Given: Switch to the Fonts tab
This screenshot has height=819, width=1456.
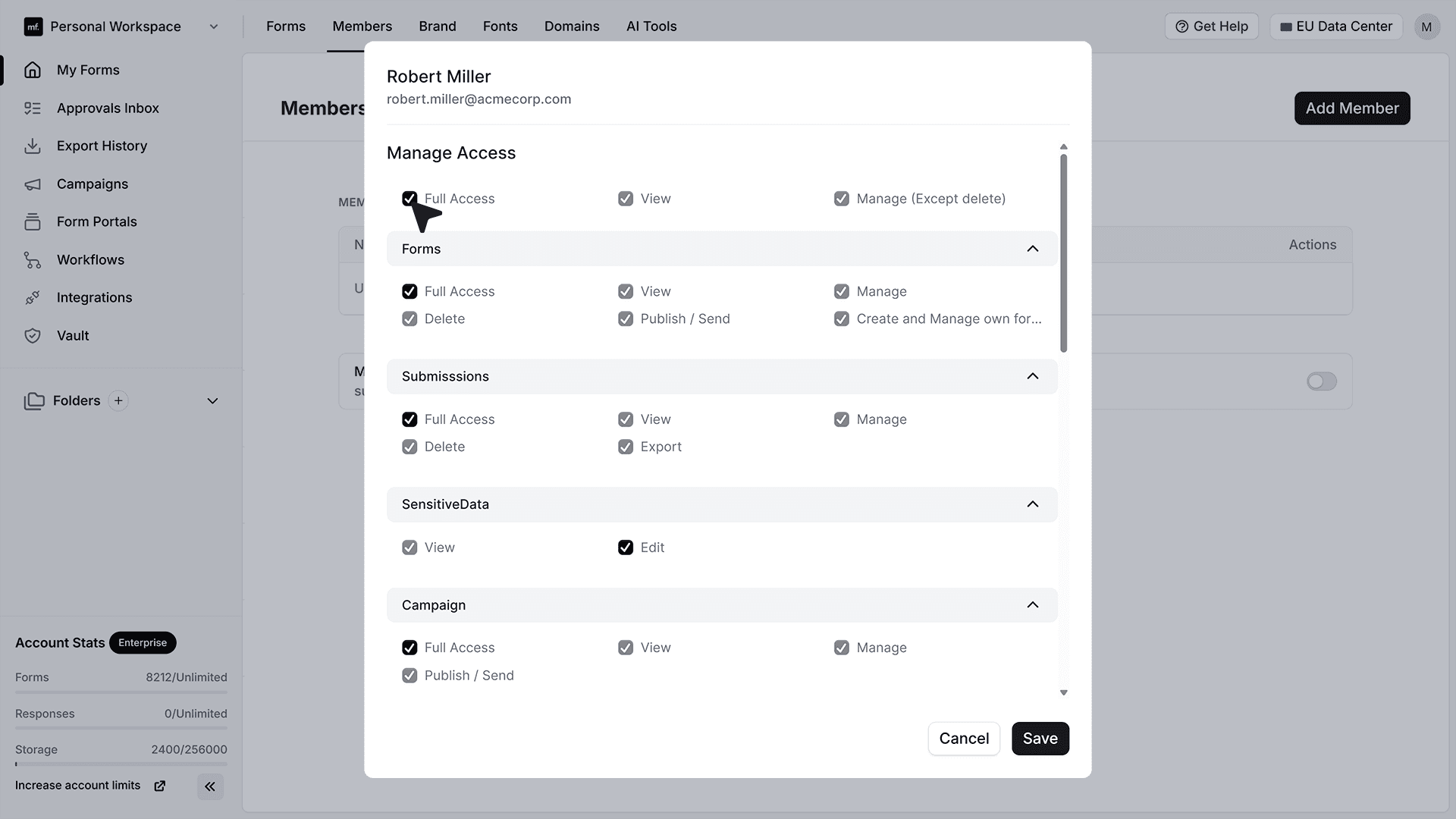Looking at the screenshot, I should [x=500, y=27].
